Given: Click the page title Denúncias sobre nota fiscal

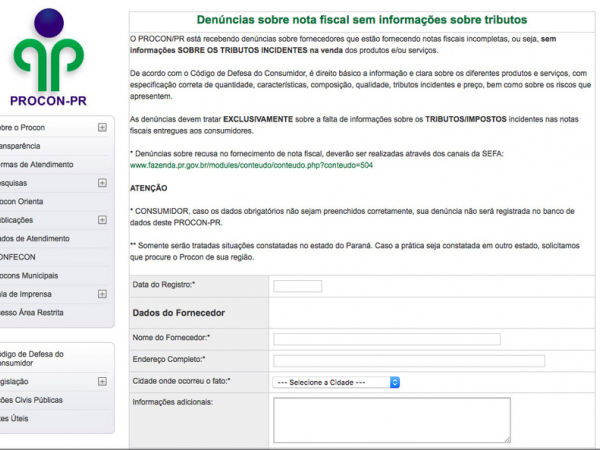Looking at the screenshot, I should pyautogui.click(x=362, y=20).
